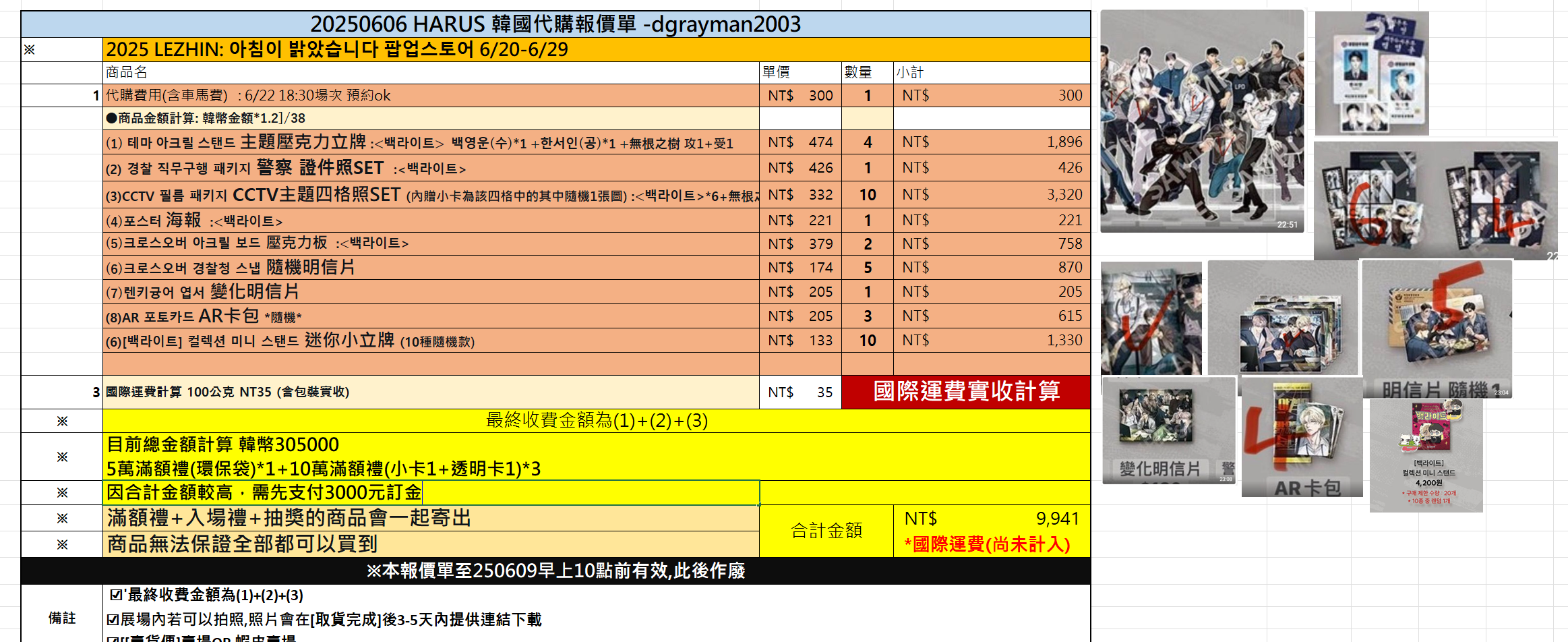Click the '迷你小立牌 (10種隨機款)' item cell
The image size is (1568, 642).
click(431, 340)
